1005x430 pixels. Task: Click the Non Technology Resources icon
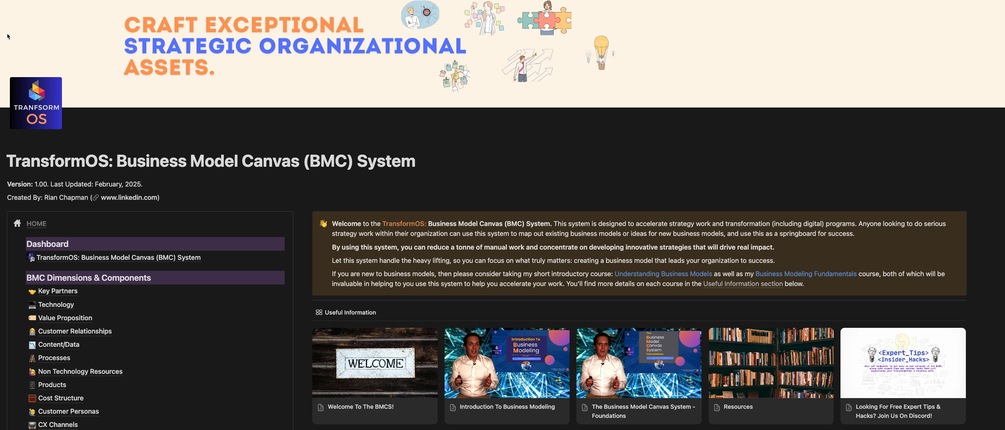click(x=32, y=372)
